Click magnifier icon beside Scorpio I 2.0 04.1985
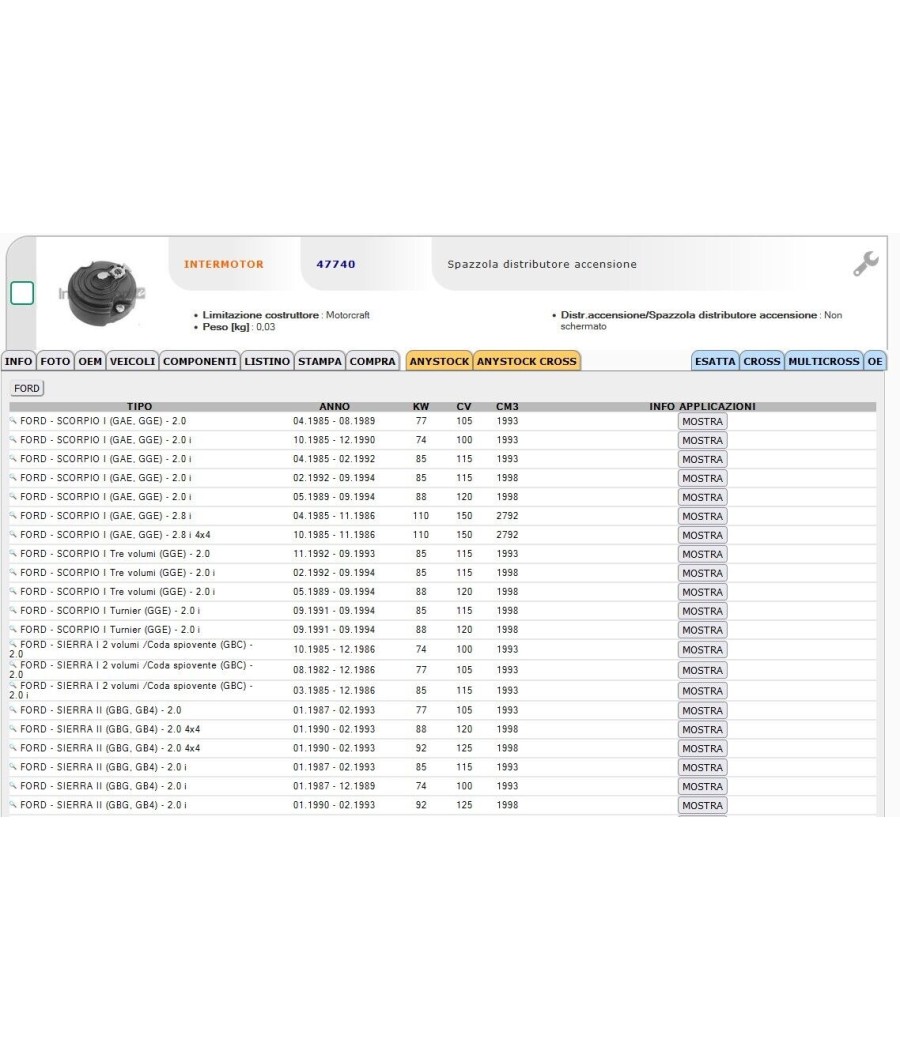 pyautogui.click(x=13, y=421)
